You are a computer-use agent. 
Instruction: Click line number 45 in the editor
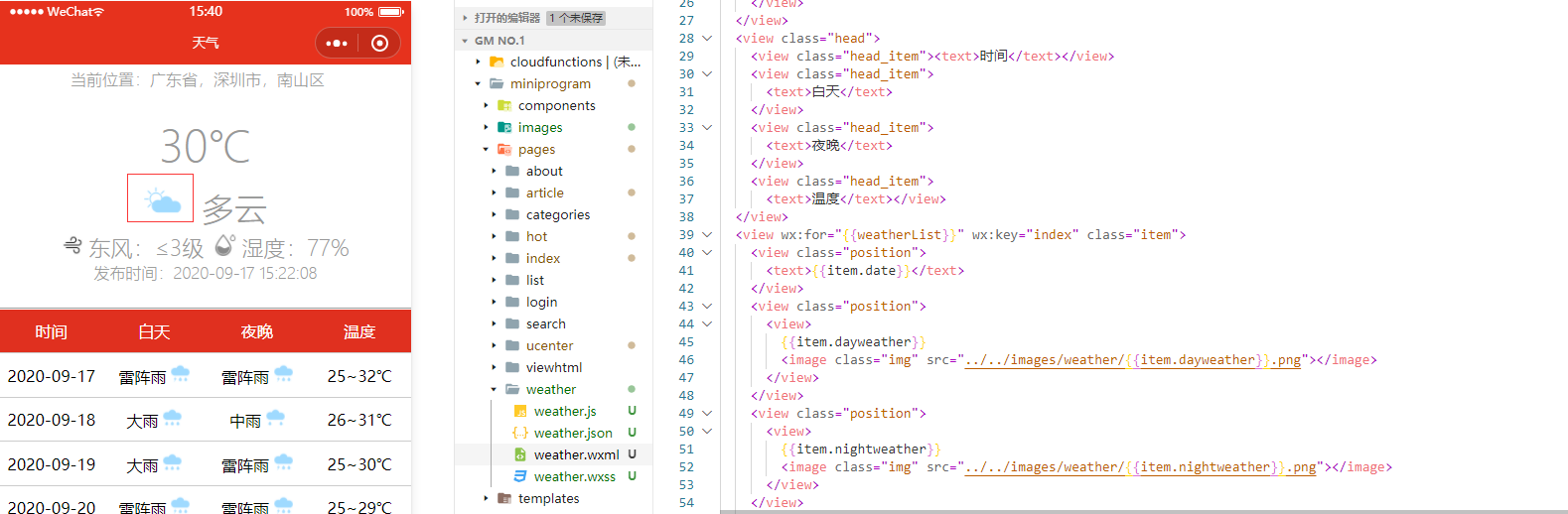click(x=686, y=342)
